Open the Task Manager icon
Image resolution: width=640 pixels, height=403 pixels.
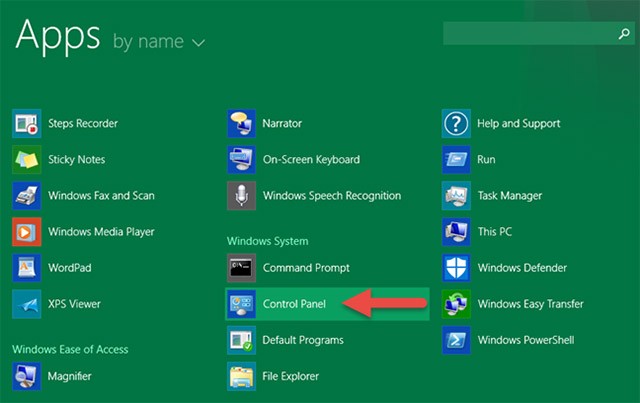click(456, 196)
